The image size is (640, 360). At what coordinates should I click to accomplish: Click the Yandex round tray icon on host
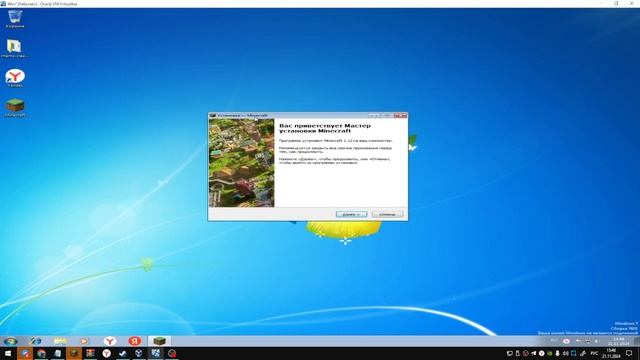click(542, 353)
